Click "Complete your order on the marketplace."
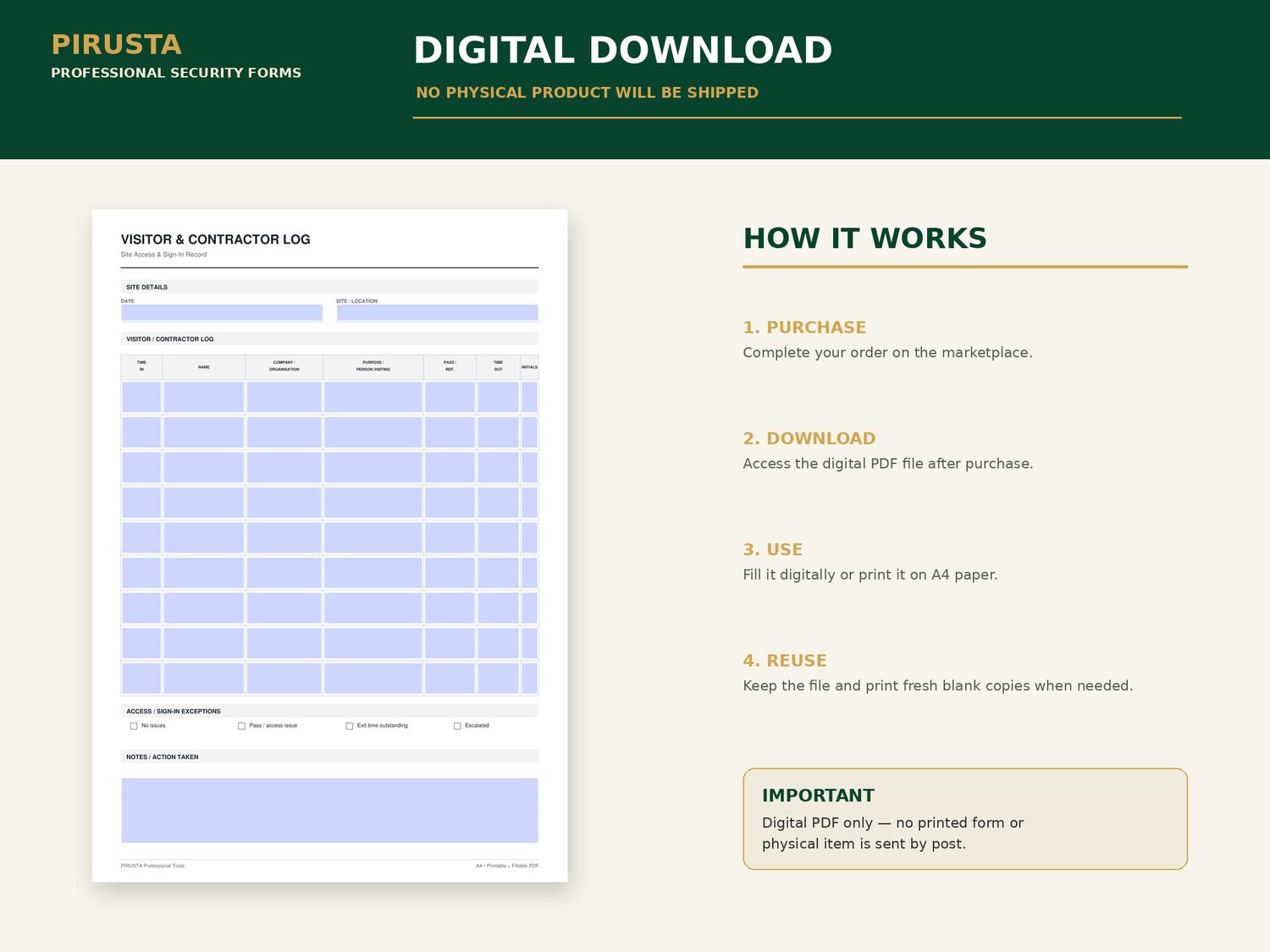This screenshot has width=1270, height=952. 887,353
